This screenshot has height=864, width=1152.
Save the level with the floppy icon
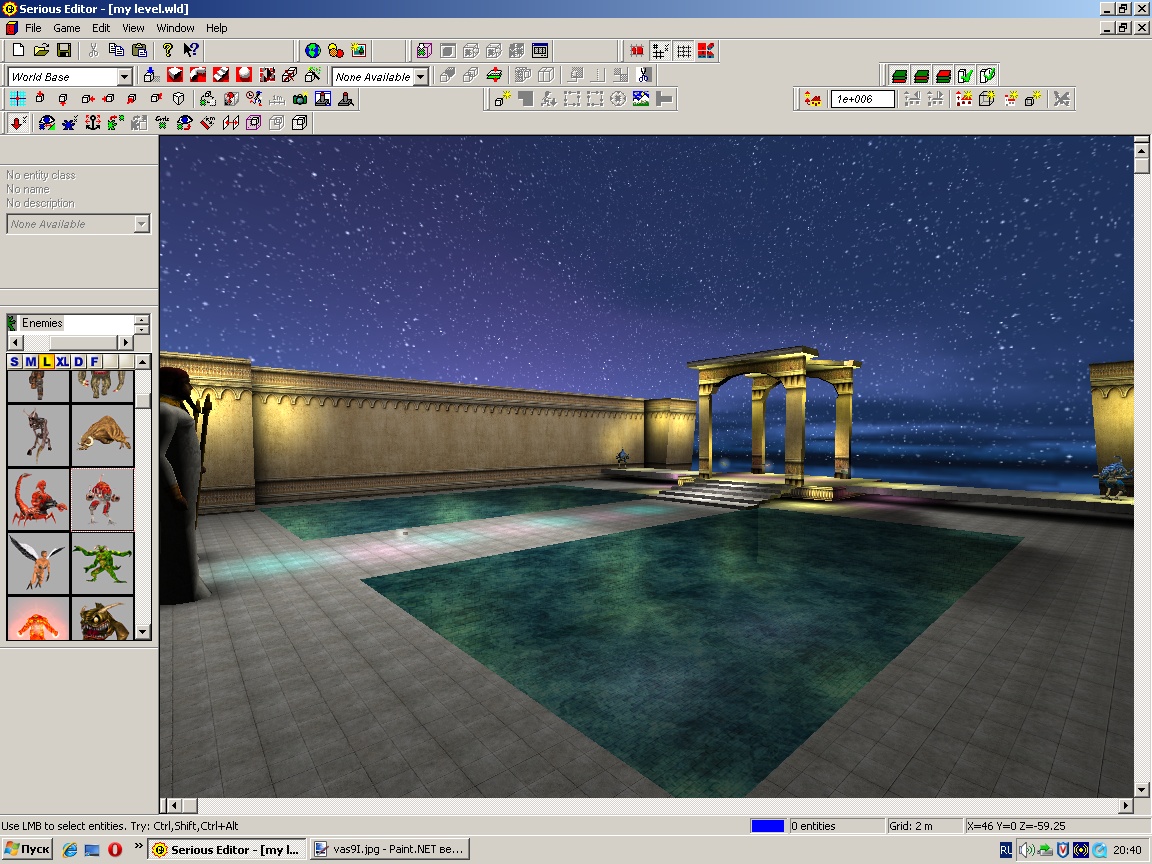click(x=64, y=50)
